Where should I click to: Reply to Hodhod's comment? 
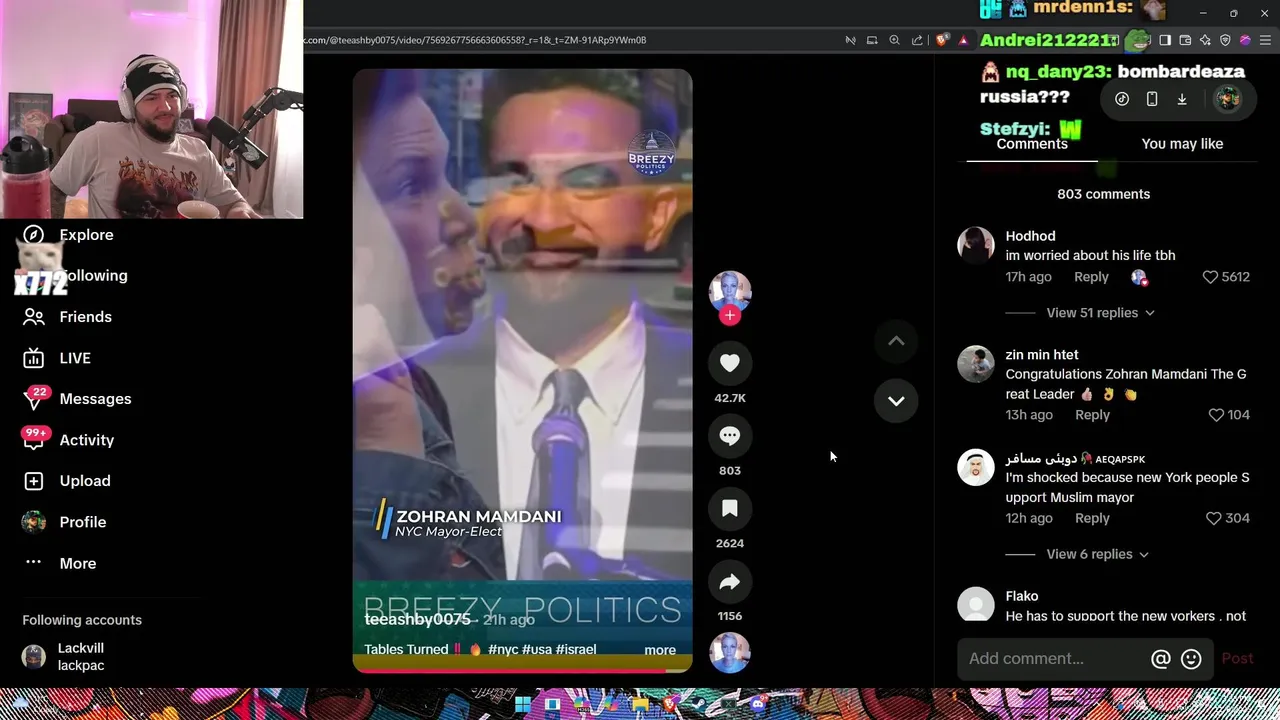pos(1091,277)
